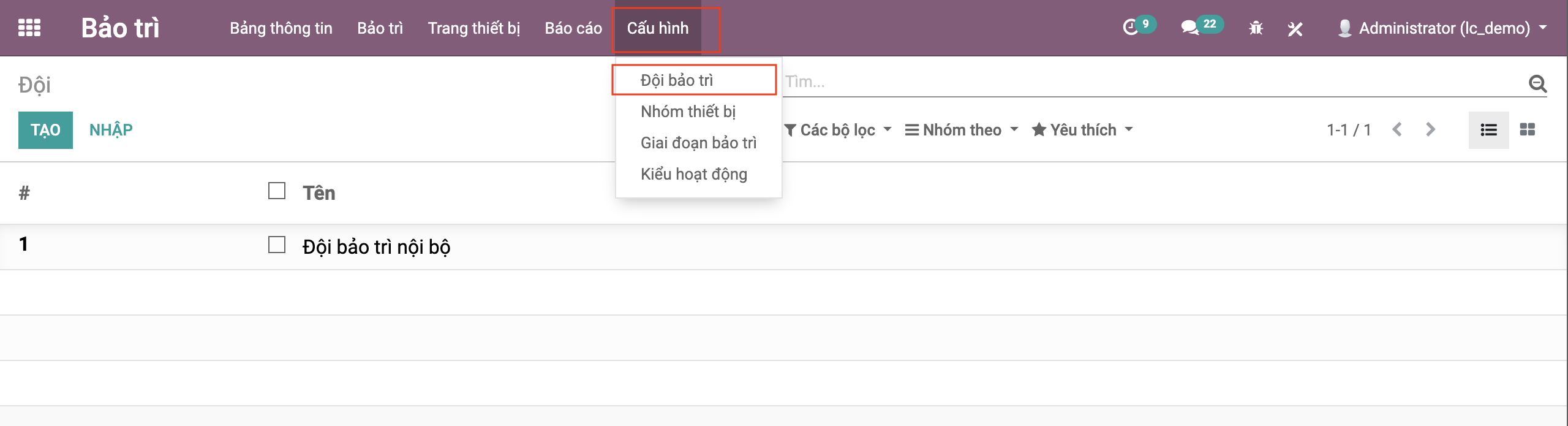Expand the Nhóm theo dropdown
The image size is (1568, 426).
click(x=962, y=130)
